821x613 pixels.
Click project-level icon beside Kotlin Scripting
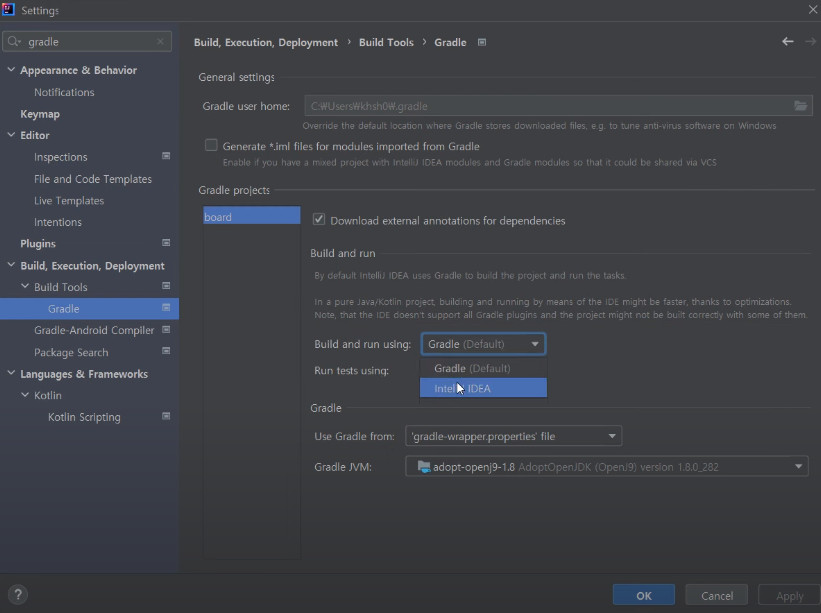[x=166, y=416]
